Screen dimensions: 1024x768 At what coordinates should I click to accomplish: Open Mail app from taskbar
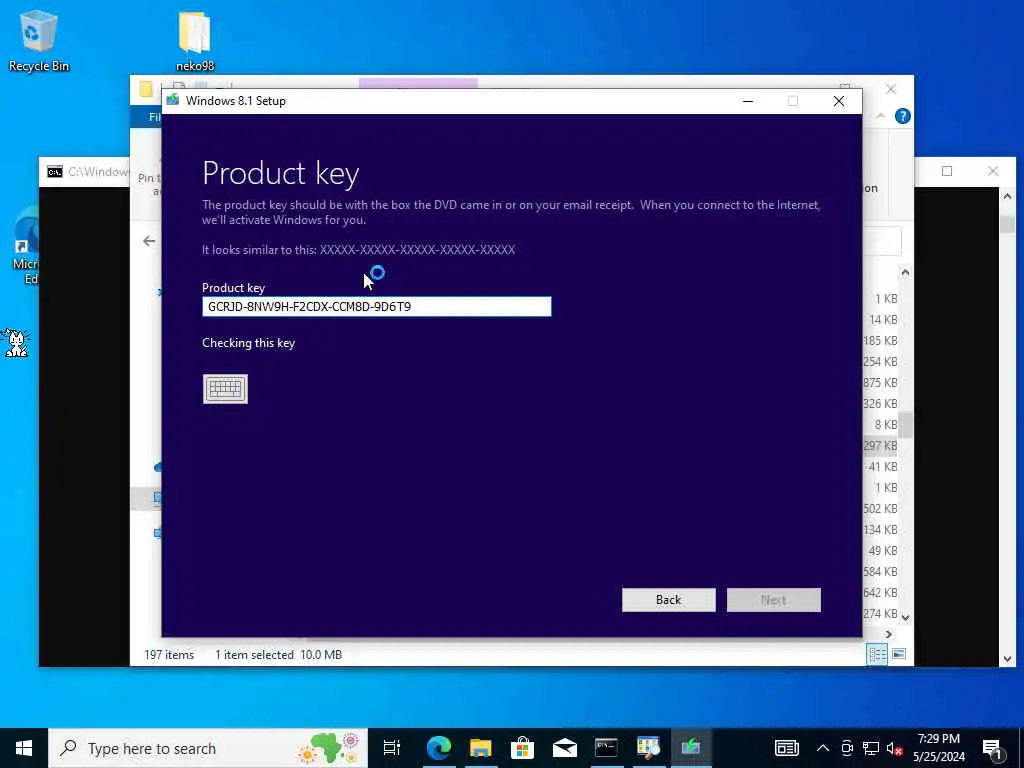[x=564, y=748]
